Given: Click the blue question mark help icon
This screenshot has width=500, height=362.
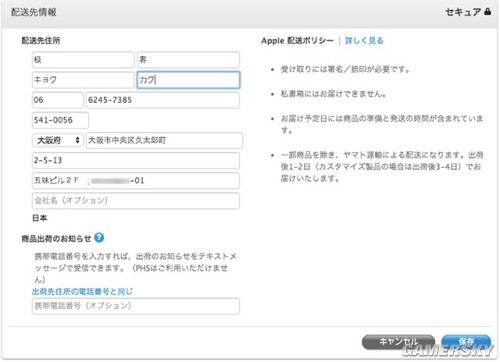Looking at the screenshot, I should [99, 238].
